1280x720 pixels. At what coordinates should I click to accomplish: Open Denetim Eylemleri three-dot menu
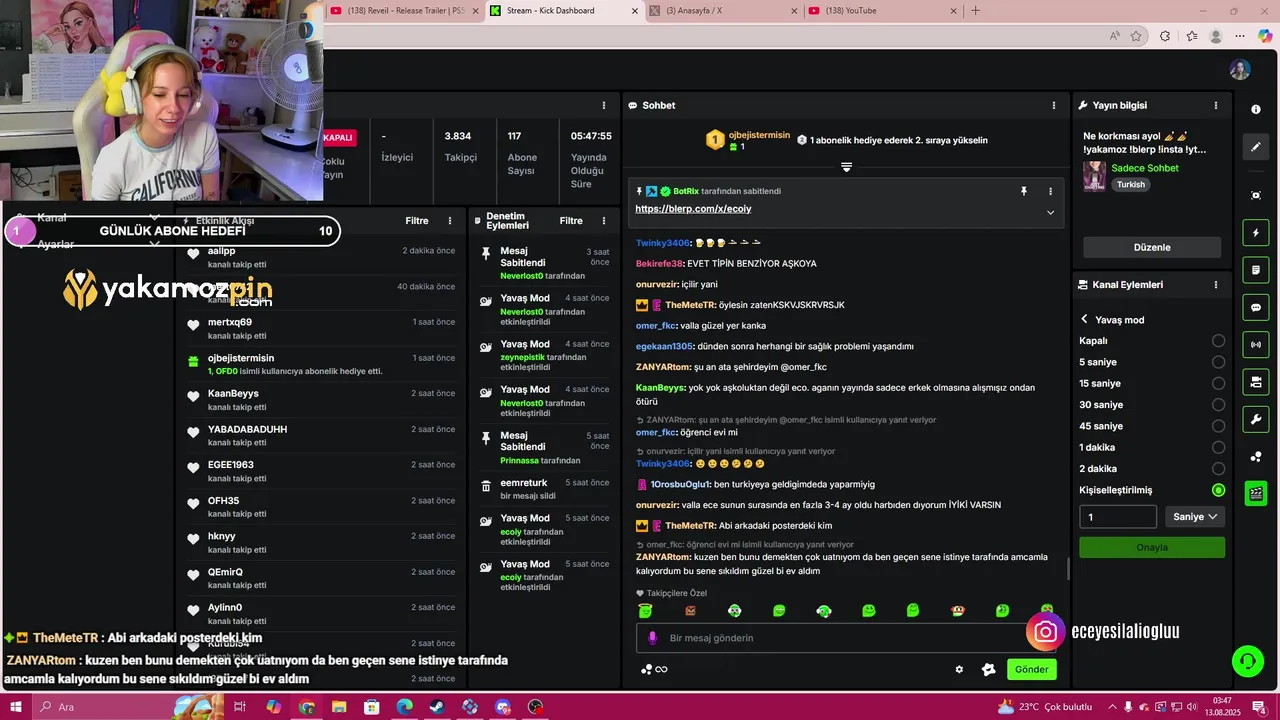(603, 221)
